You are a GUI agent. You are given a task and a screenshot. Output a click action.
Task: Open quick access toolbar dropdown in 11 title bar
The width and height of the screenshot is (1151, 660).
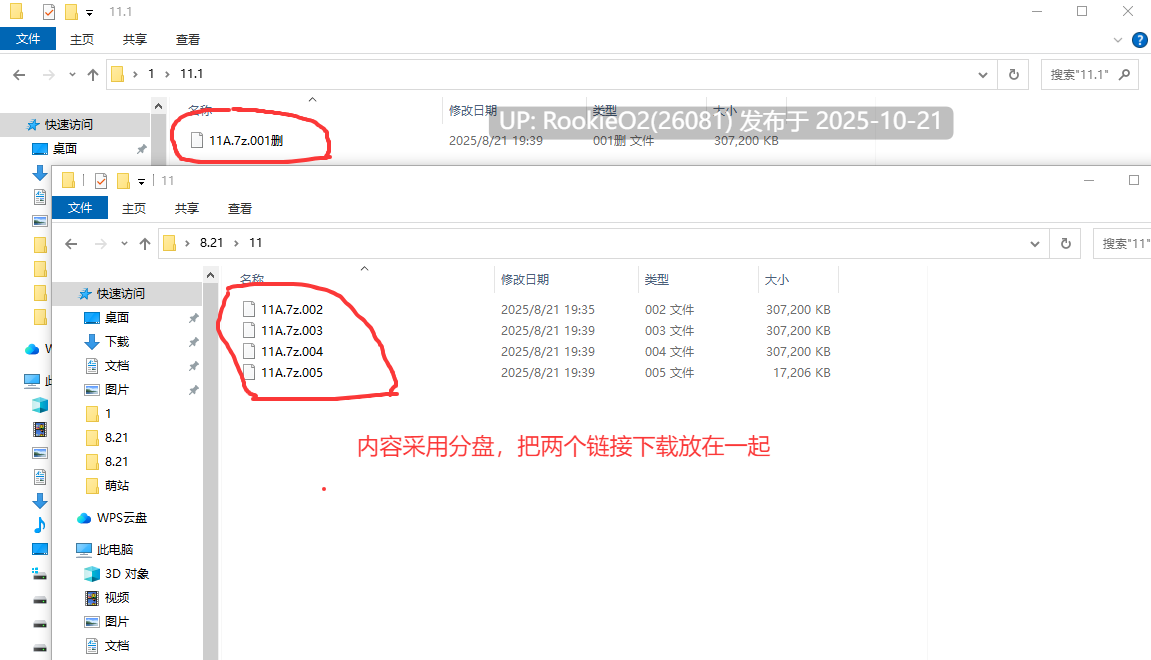pos(142,181)
